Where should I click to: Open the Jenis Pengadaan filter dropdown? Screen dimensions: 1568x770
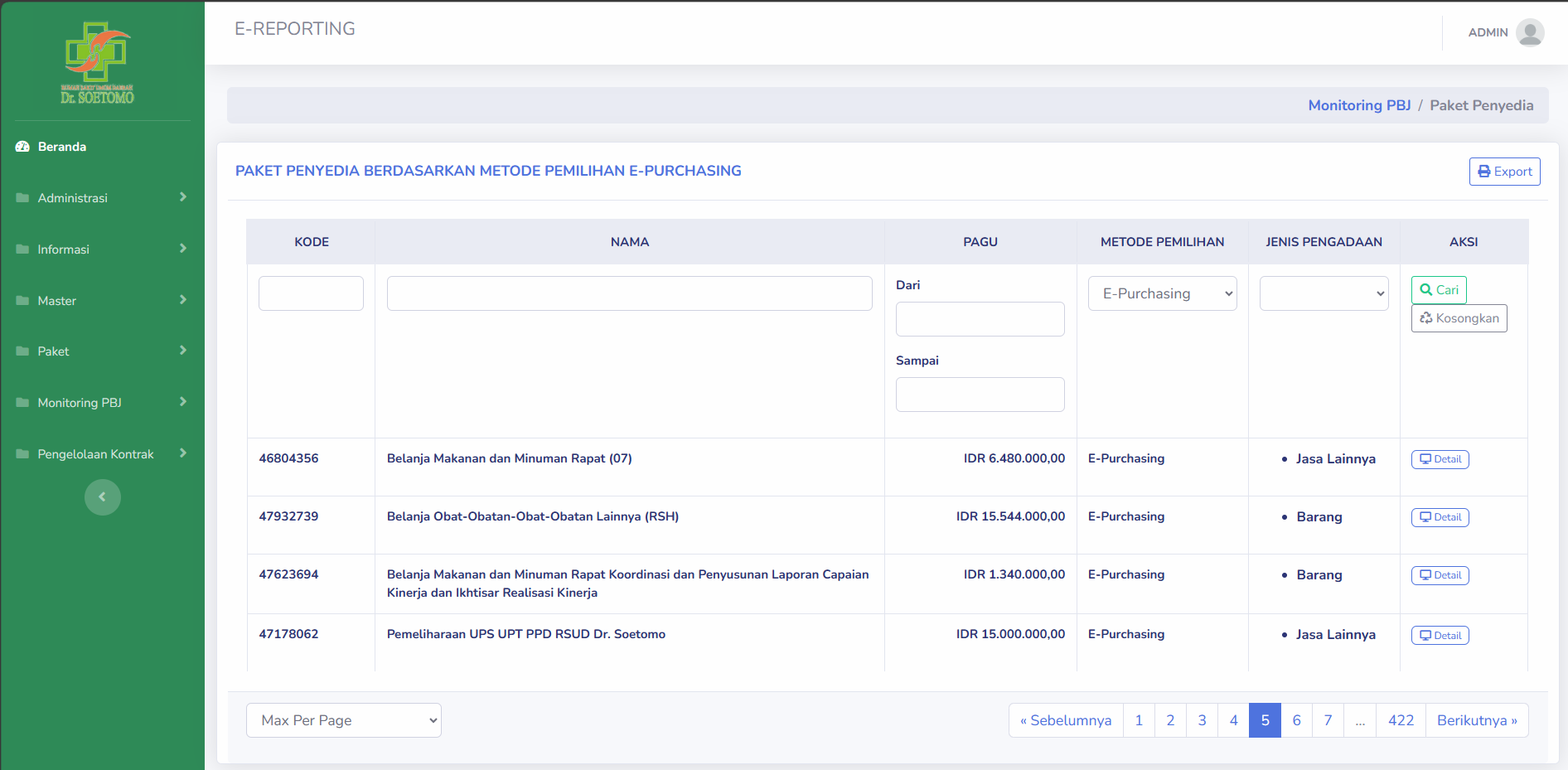pos(1324,293)
